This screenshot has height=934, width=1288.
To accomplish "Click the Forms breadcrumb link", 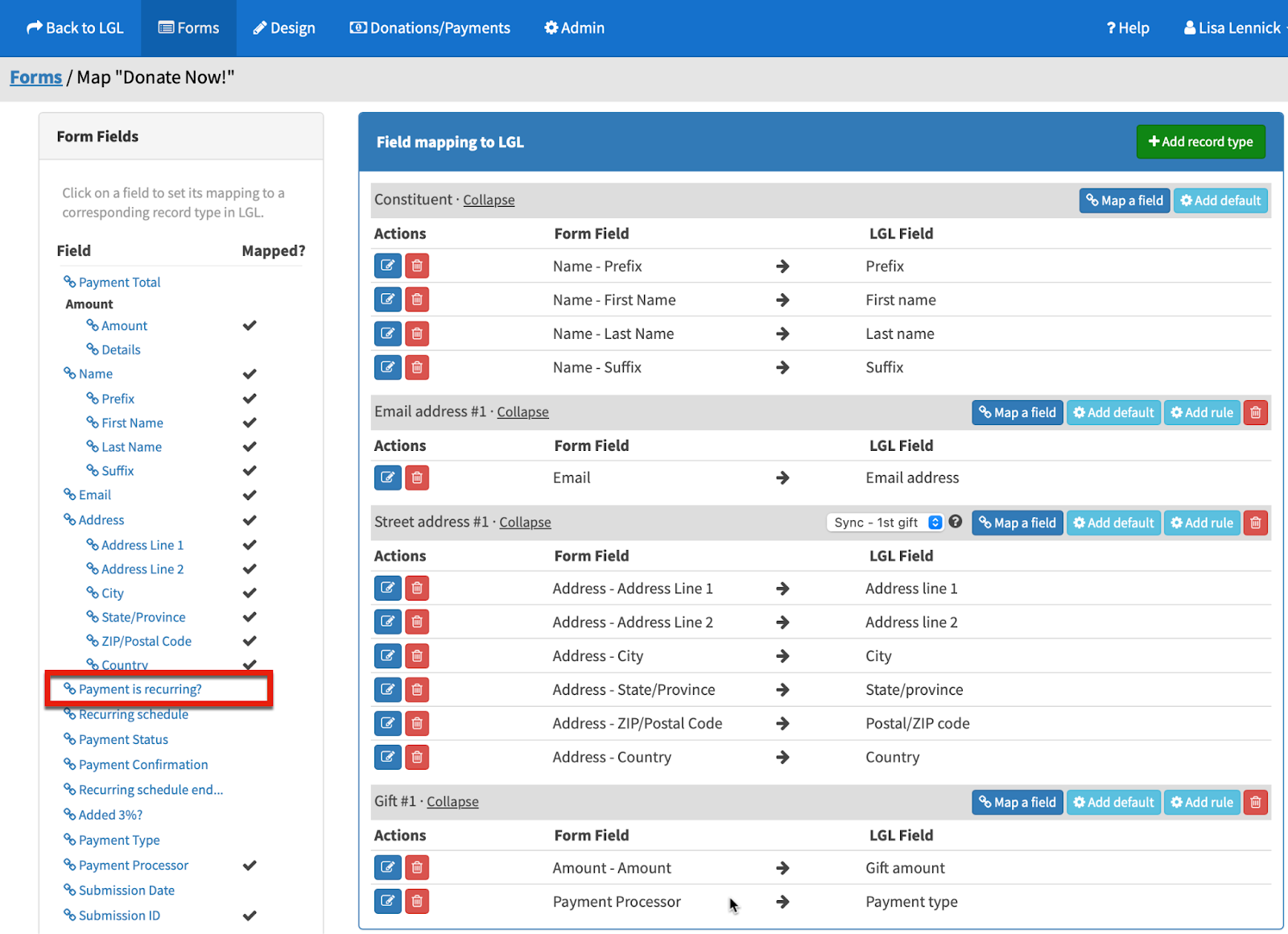I will (x=35, y=77).
